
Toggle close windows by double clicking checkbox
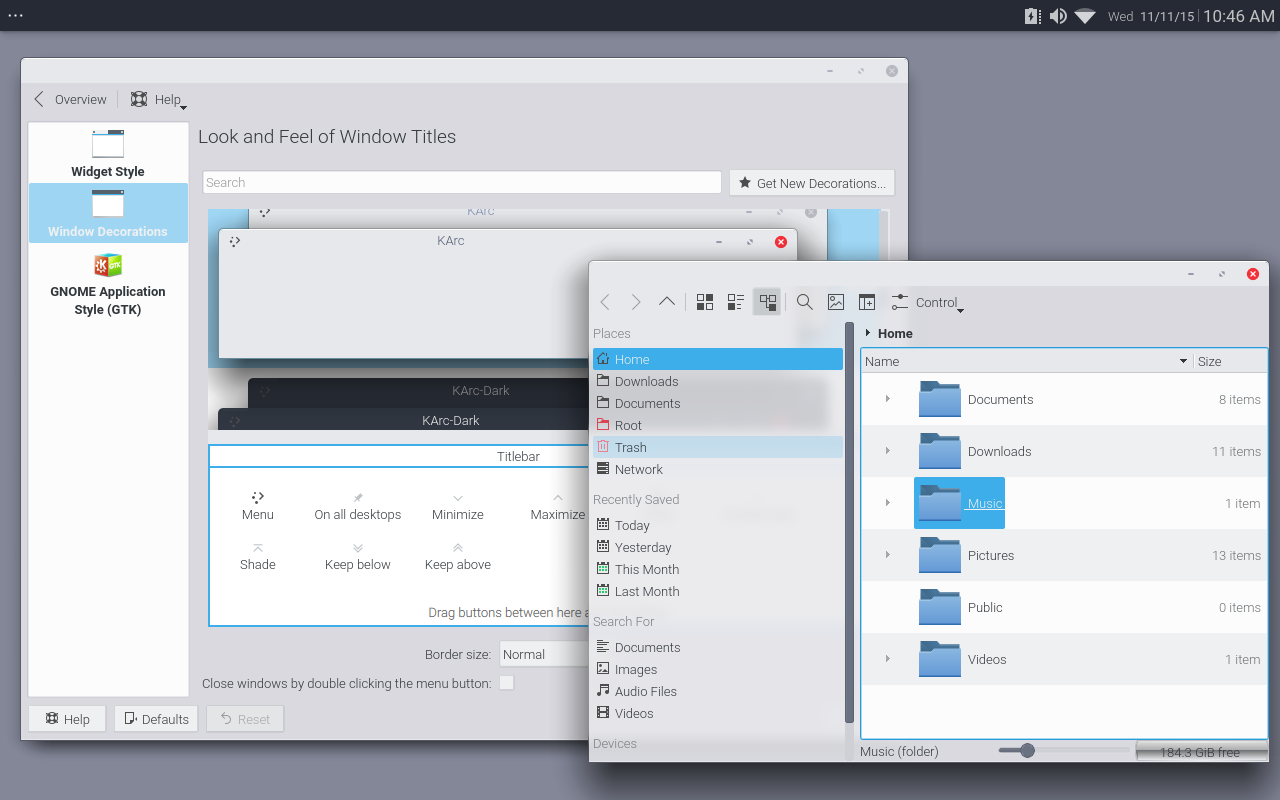coord(507,683)
